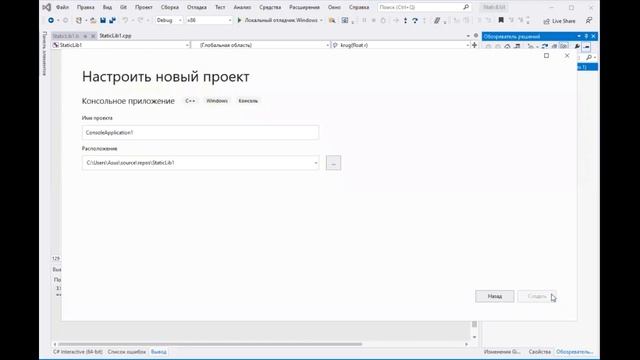Click the Консоль tag in dialog

click(248, 101)
